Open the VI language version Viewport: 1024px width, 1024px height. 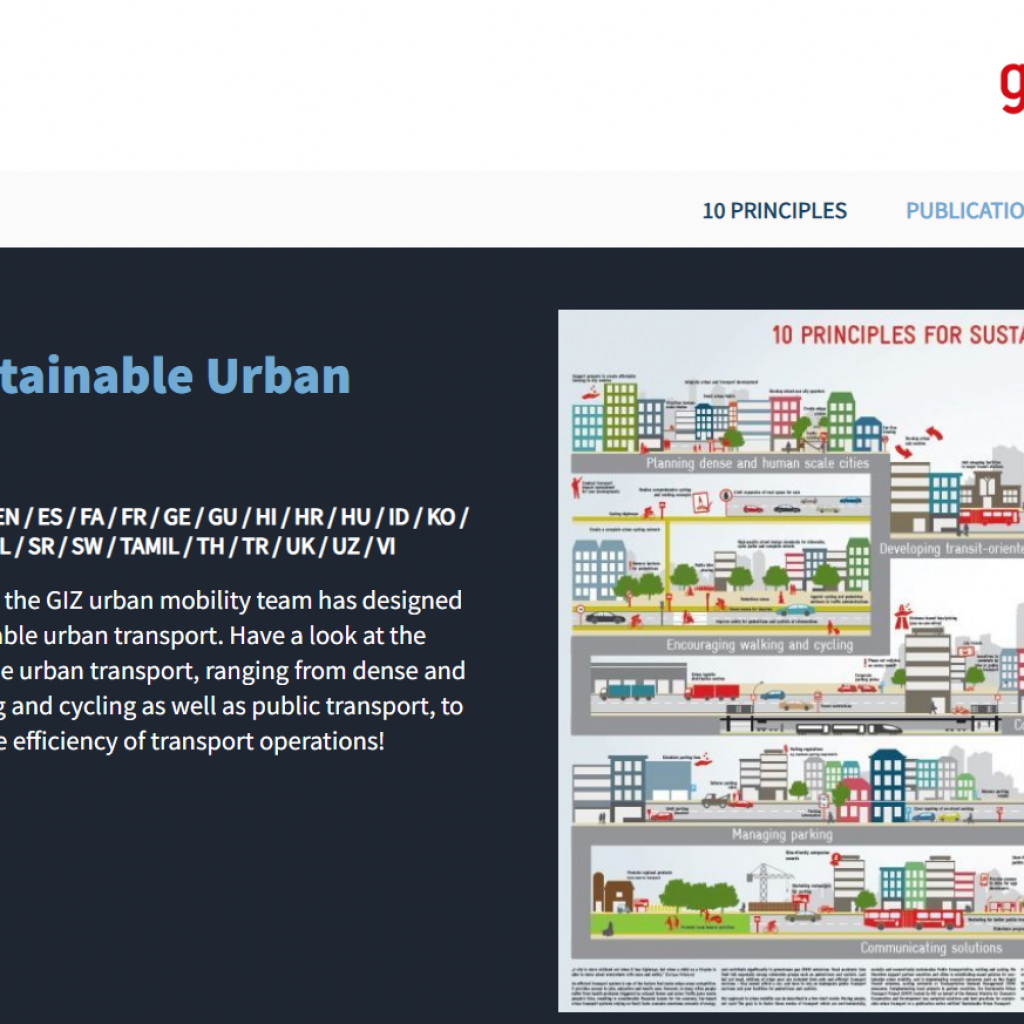386,547
